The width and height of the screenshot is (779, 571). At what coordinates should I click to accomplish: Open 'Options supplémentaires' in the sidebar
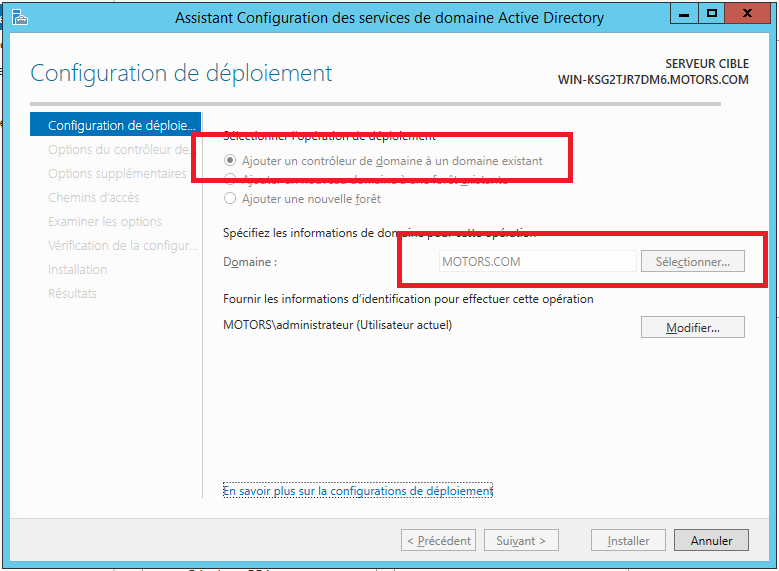coord(117,174)
